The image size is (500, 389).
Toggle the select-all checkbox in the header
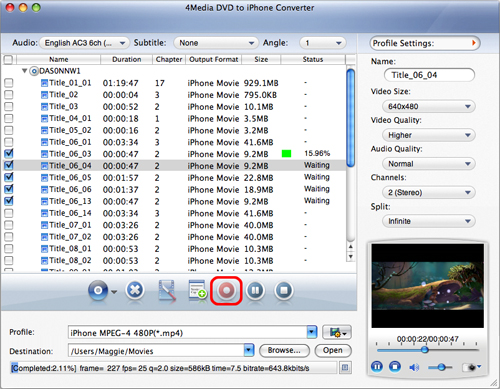click(8, 59)
